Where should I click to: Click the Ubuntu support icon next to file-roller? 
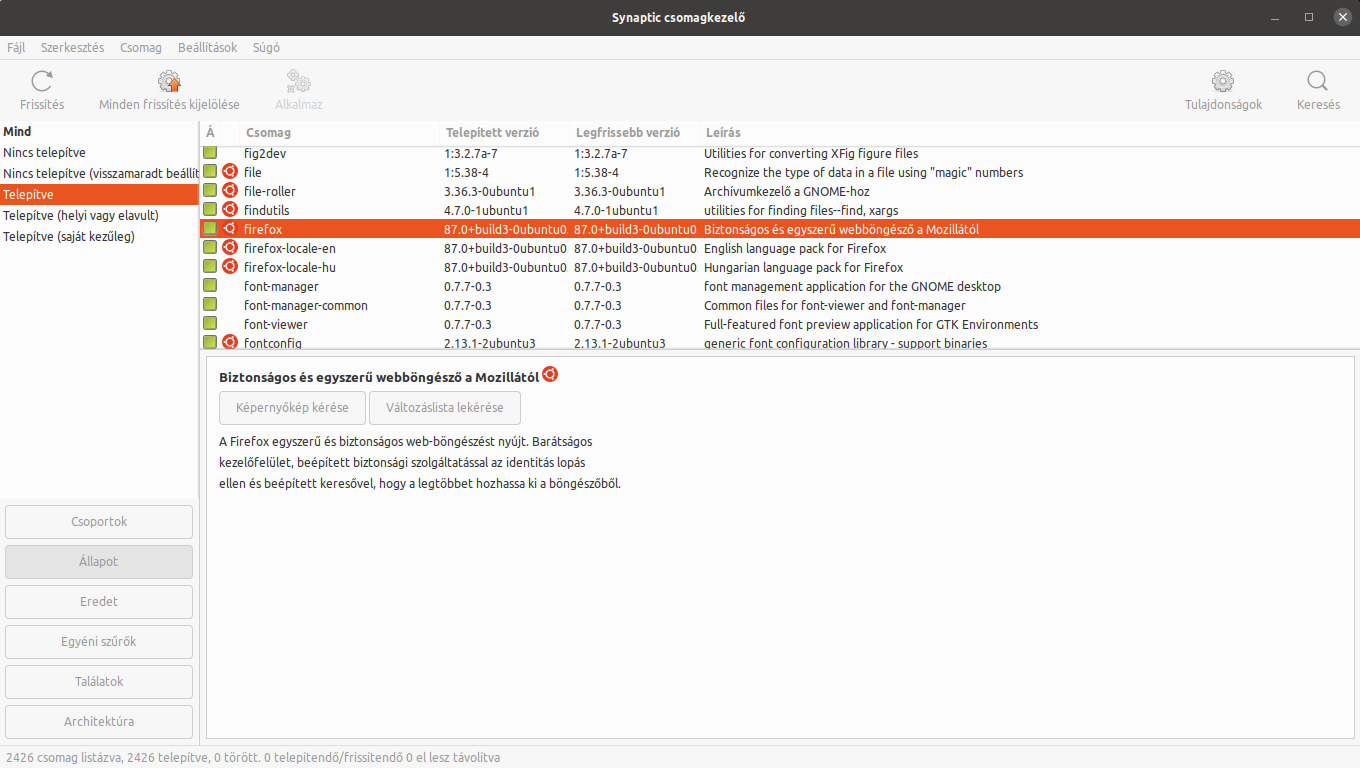click(229, 191)
